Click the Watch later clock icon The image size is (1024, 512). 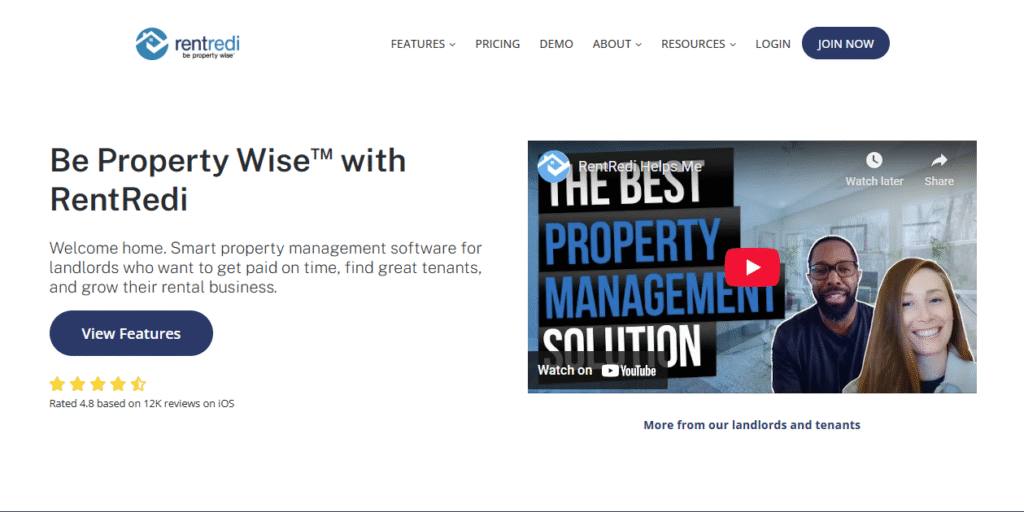coord(874,161)
